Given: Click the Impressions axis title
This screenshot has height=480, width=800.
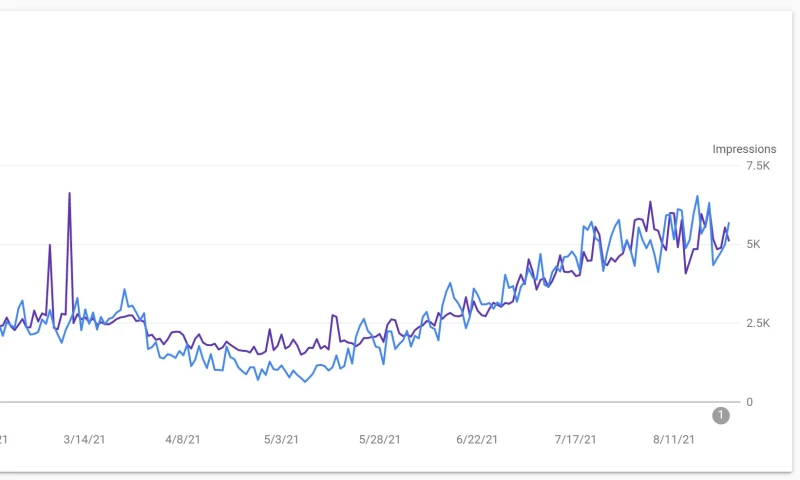Looking at the screenshot, I should coord(744,149).
